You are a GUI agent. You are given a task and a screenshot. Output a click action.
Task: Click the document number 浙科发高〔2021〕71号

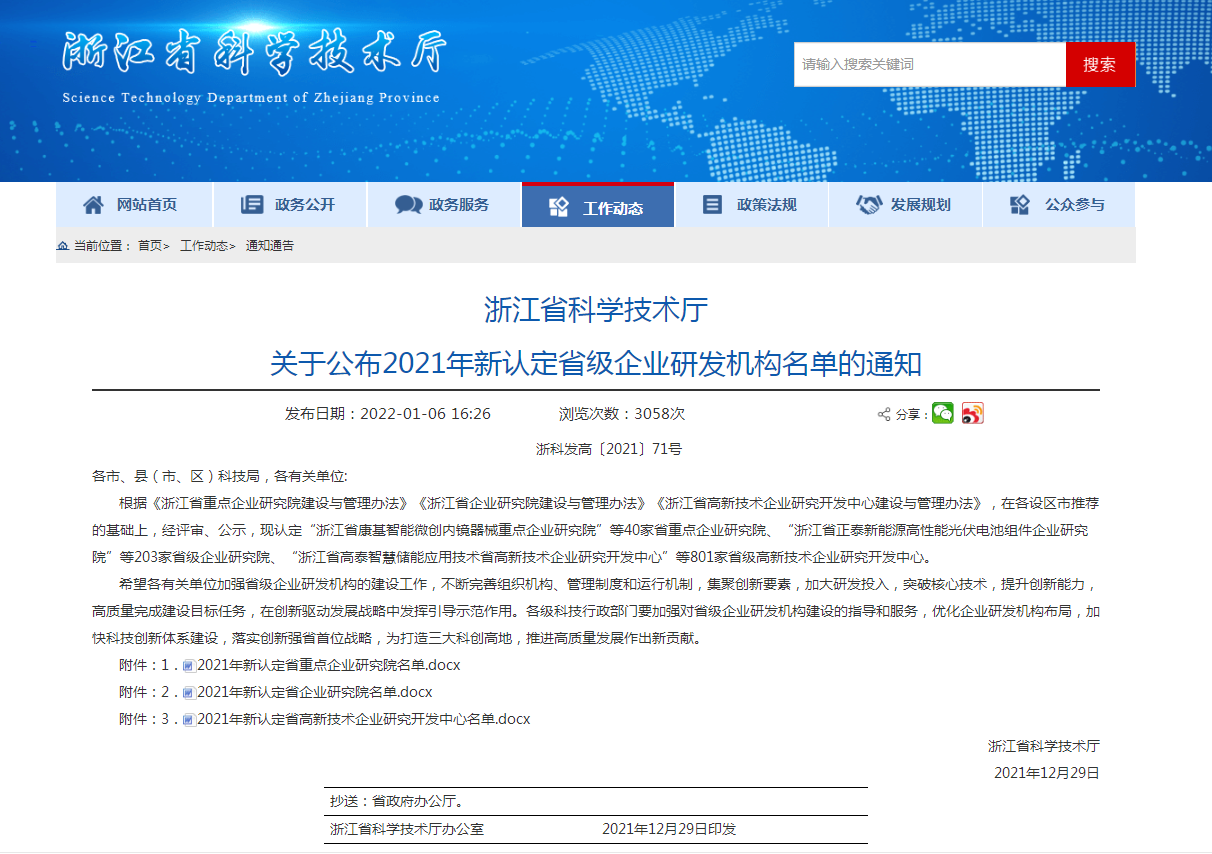[x=609, y=450]
